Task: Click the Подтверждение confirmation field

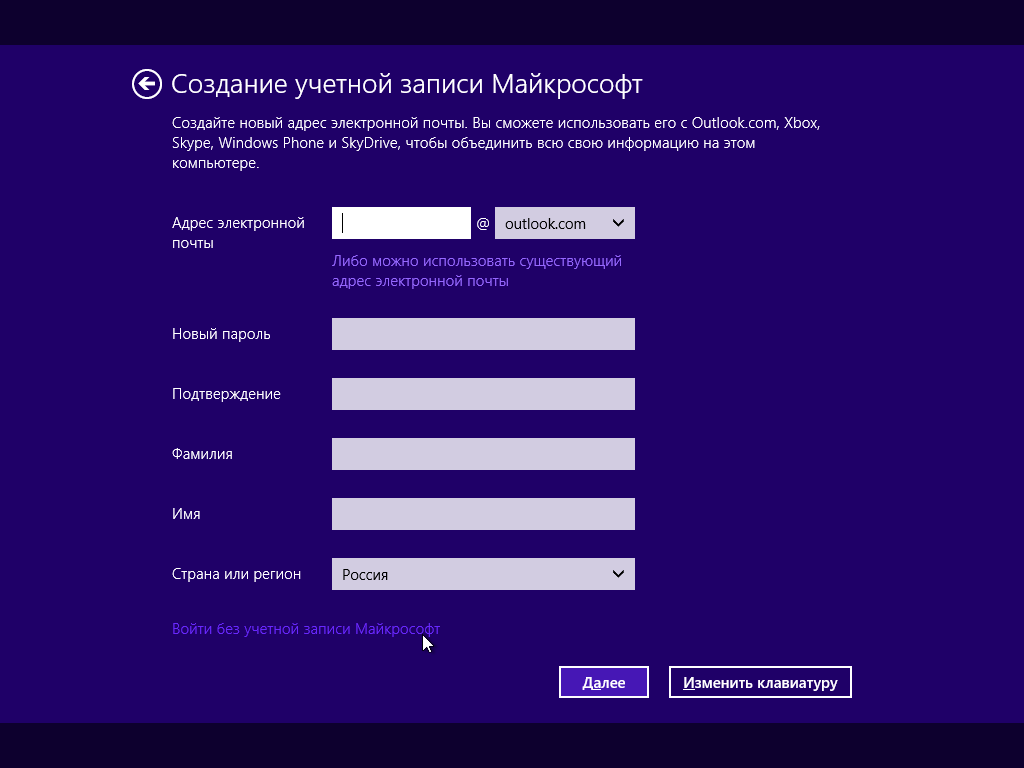Action: tap(483, 394)
